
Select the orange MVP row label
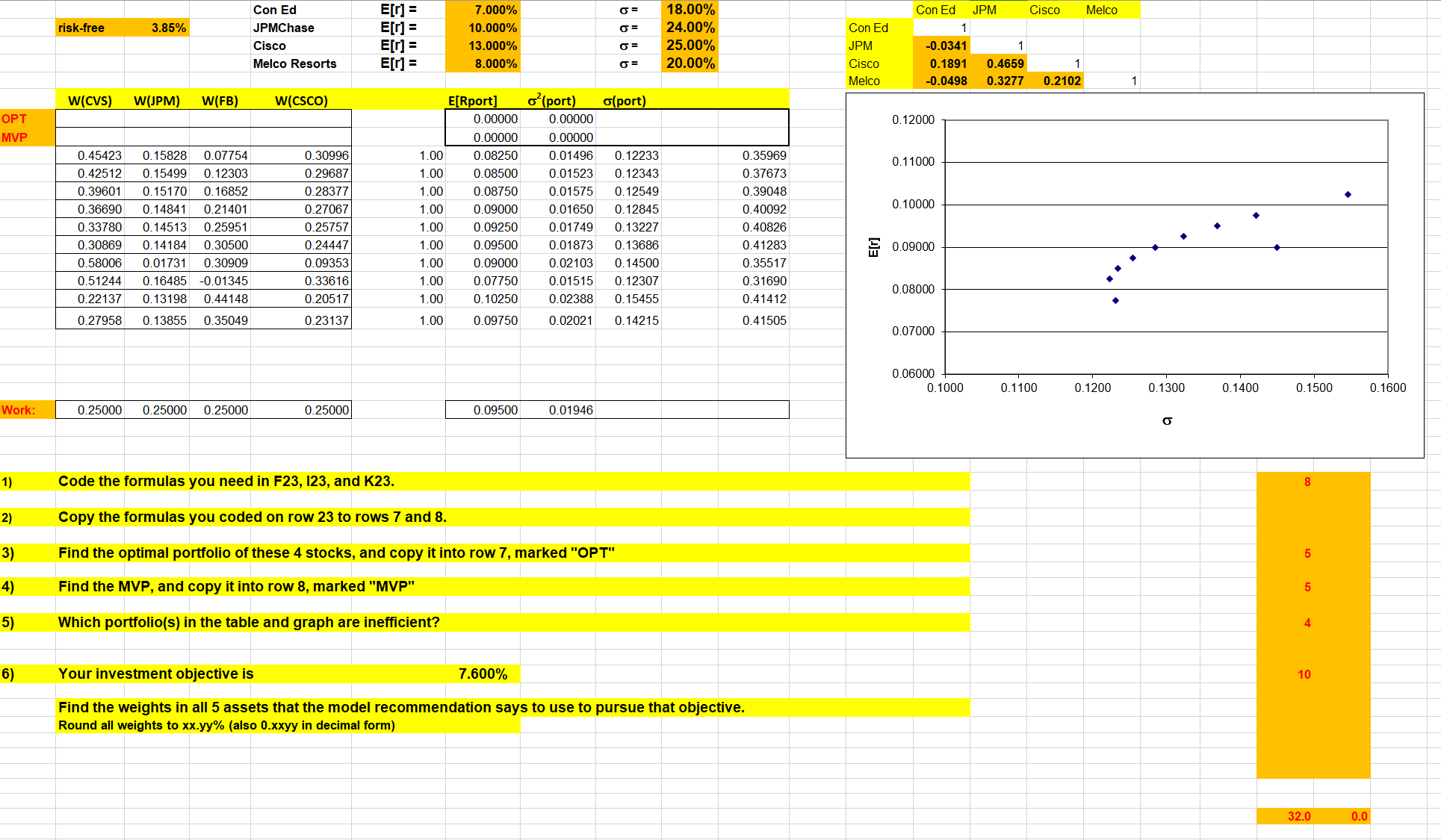point(15,137)
